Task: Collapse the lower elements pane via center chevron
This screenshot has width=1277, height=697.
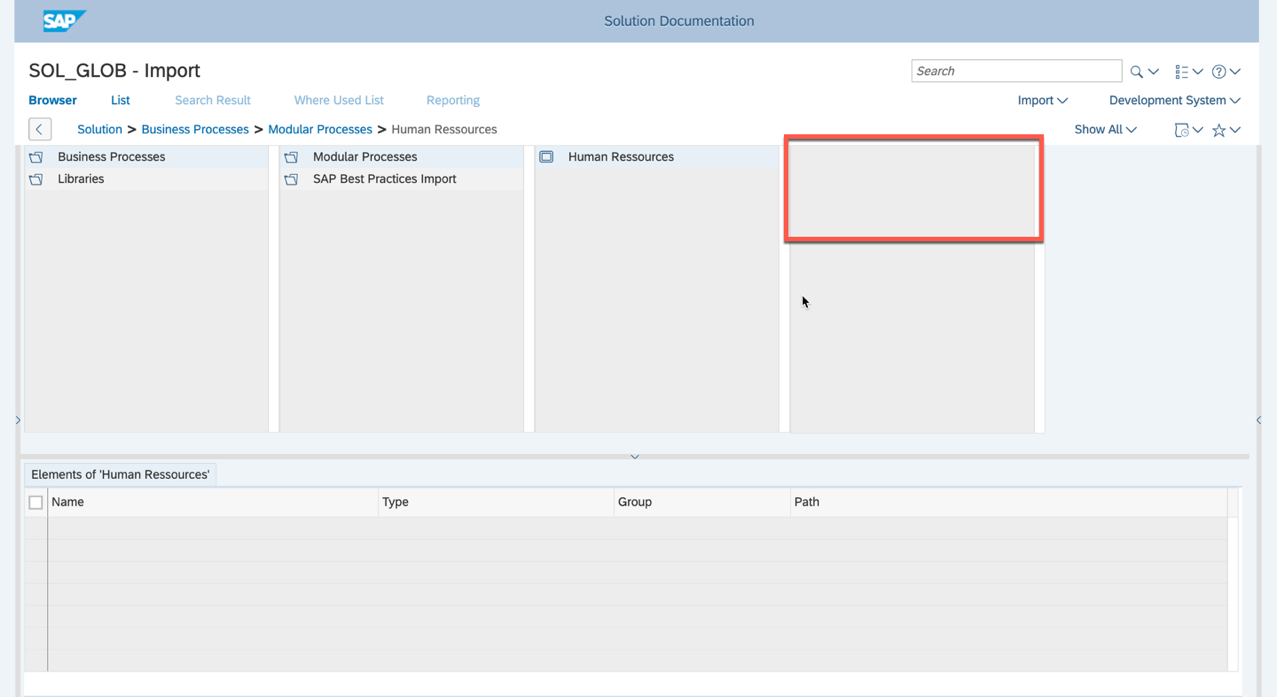Action: click(635, 456)
